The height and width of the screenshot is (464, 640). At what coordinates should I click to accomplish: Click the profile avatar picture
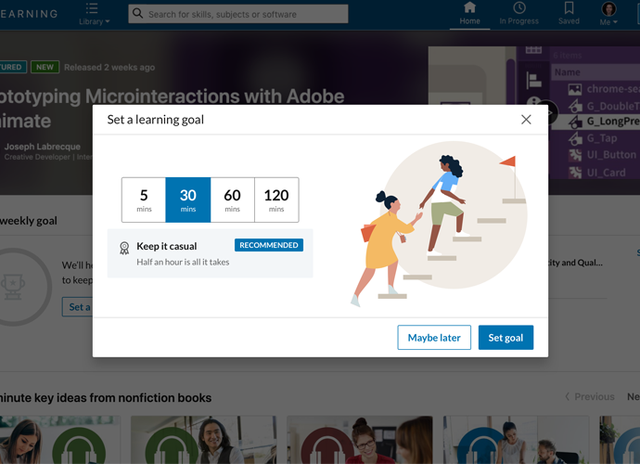click(x=609, y=9)
